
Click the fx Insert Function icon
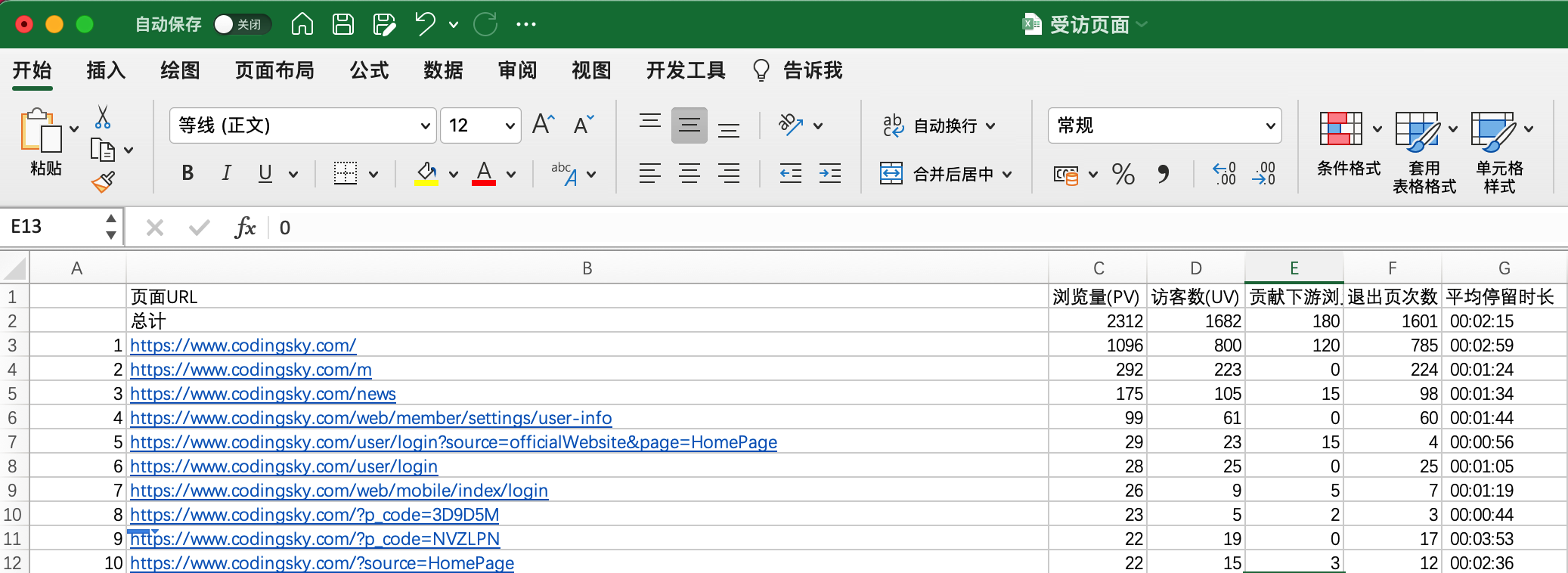(245, 227)
